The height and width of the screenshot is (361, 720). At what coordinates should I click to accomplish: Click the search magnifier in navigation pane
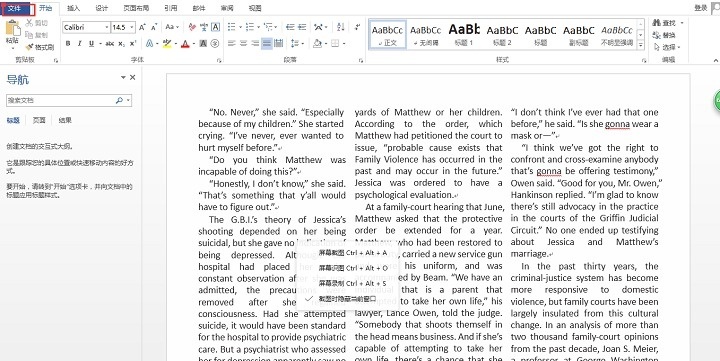[x=119, y=100]
